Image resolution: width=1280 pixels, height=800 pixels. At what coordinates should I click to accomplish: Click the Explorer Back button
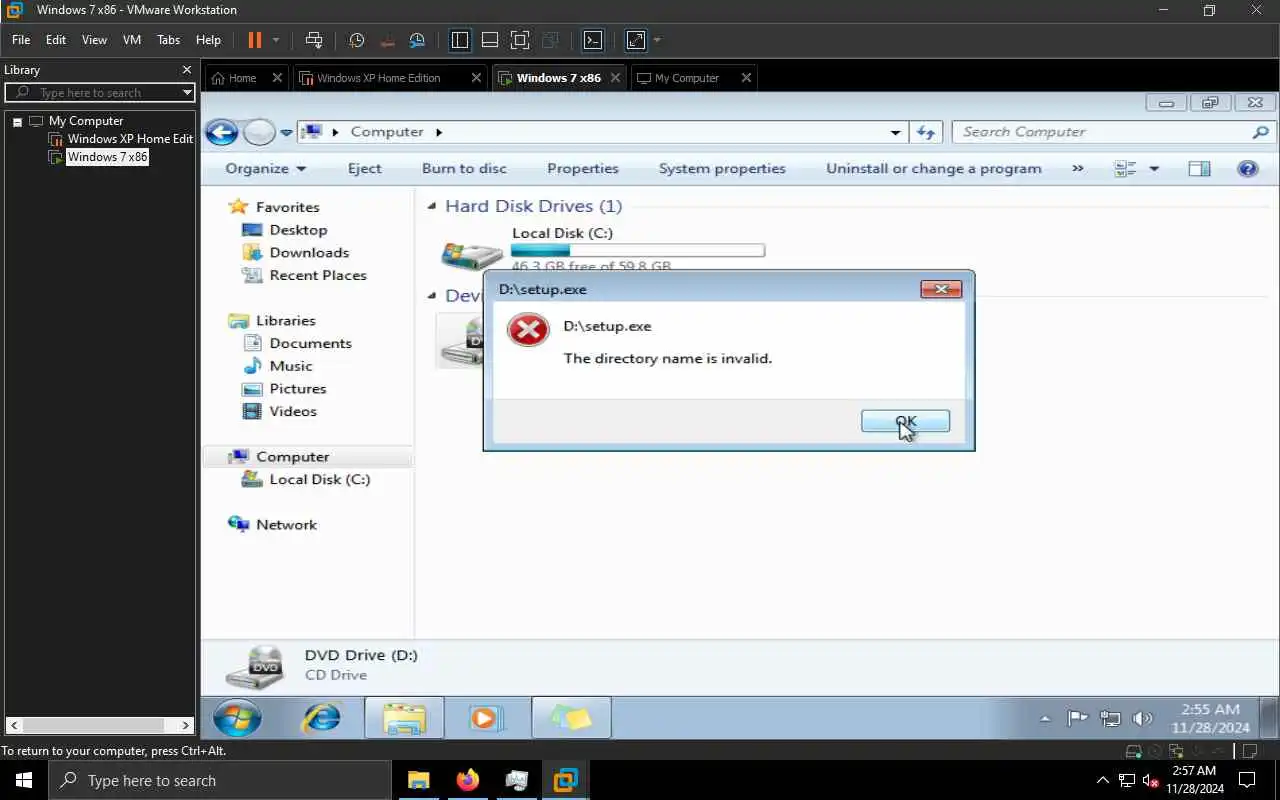click(222, 132)
